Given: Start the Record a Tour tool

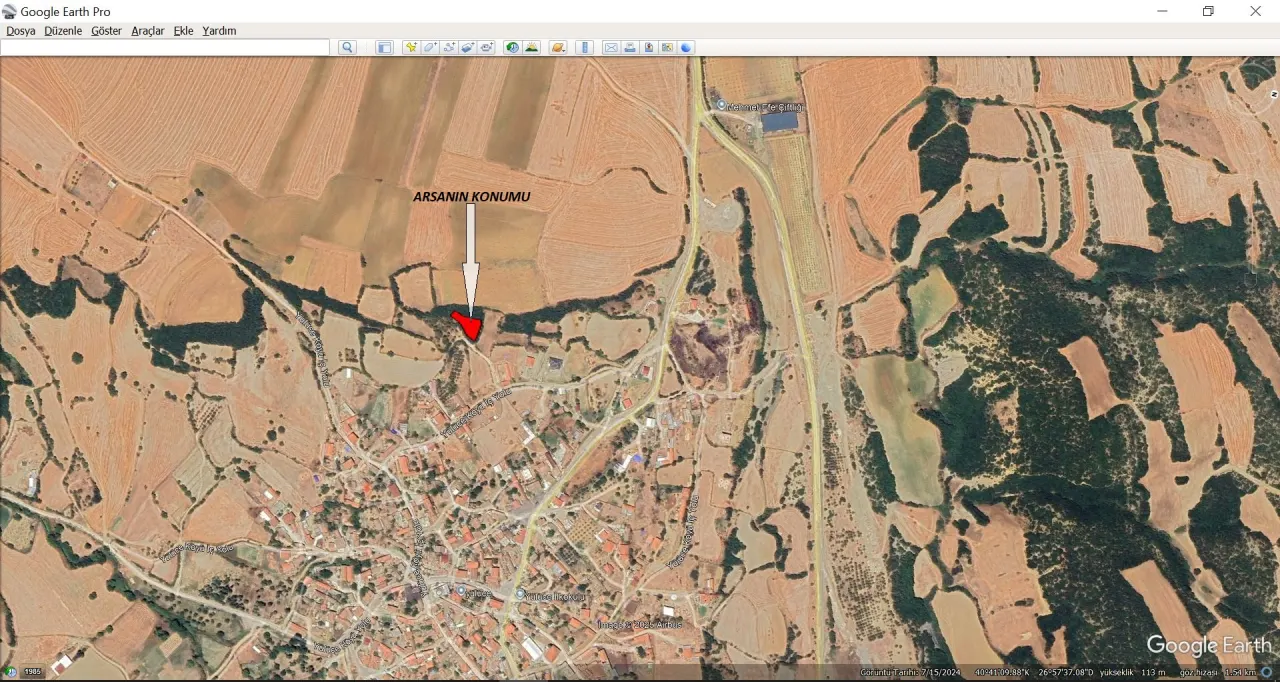Looking at the screenshot, I should (x=486, y=47).
